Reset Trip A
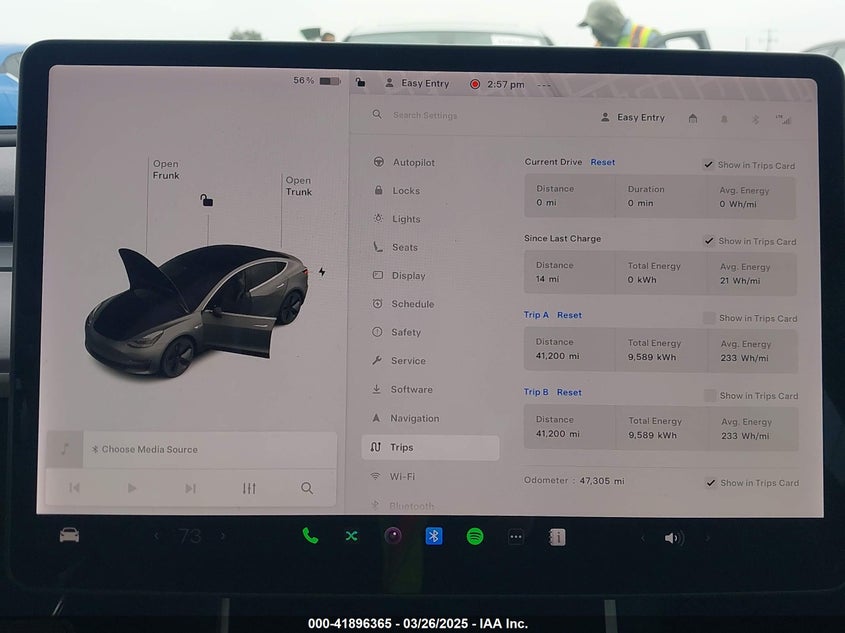 (569, 315)
